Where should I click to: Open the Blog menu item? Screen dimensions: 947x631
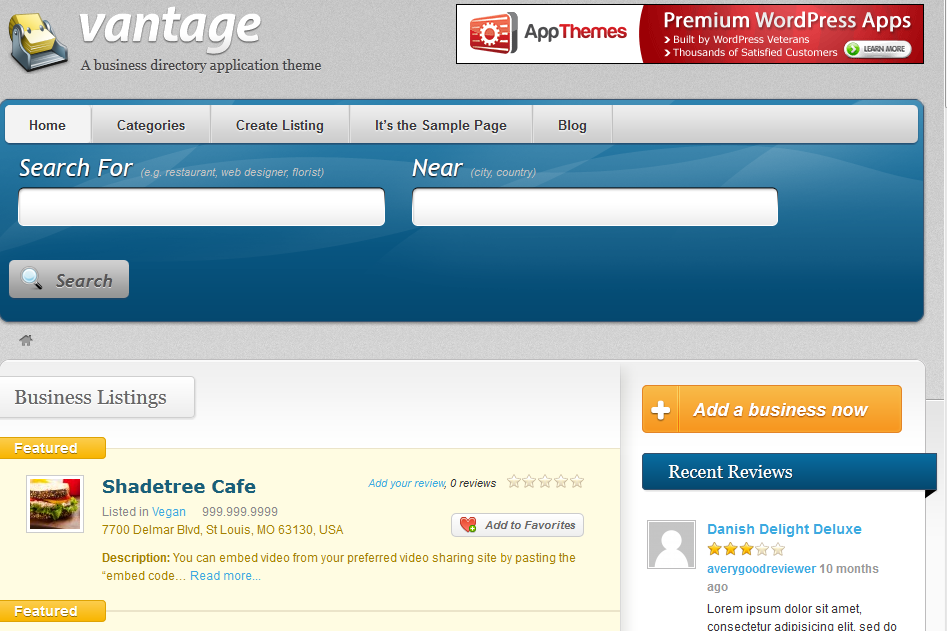pyautogui.click(x=572, y=125)
